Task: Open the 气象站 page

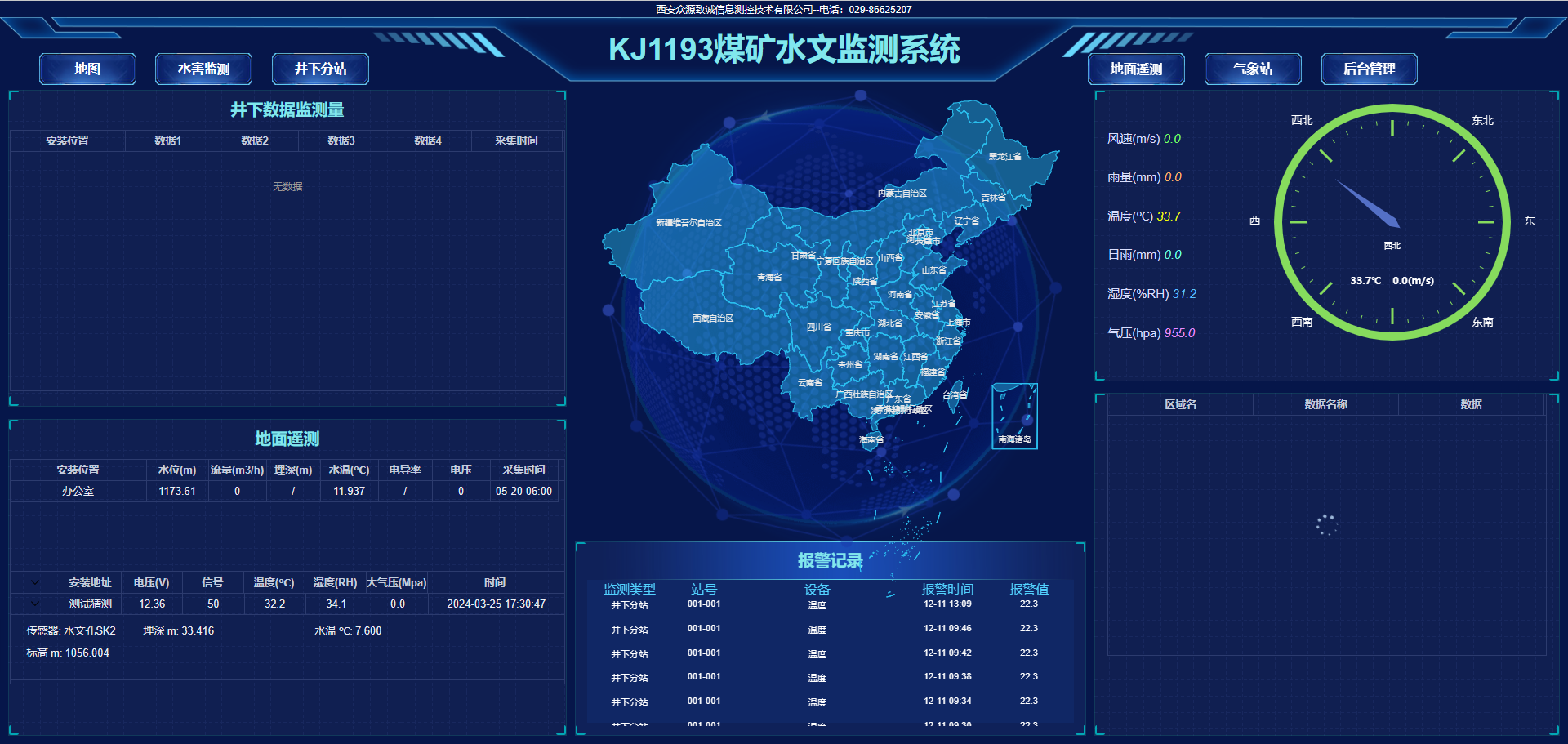Action: tap(1253, 69)
